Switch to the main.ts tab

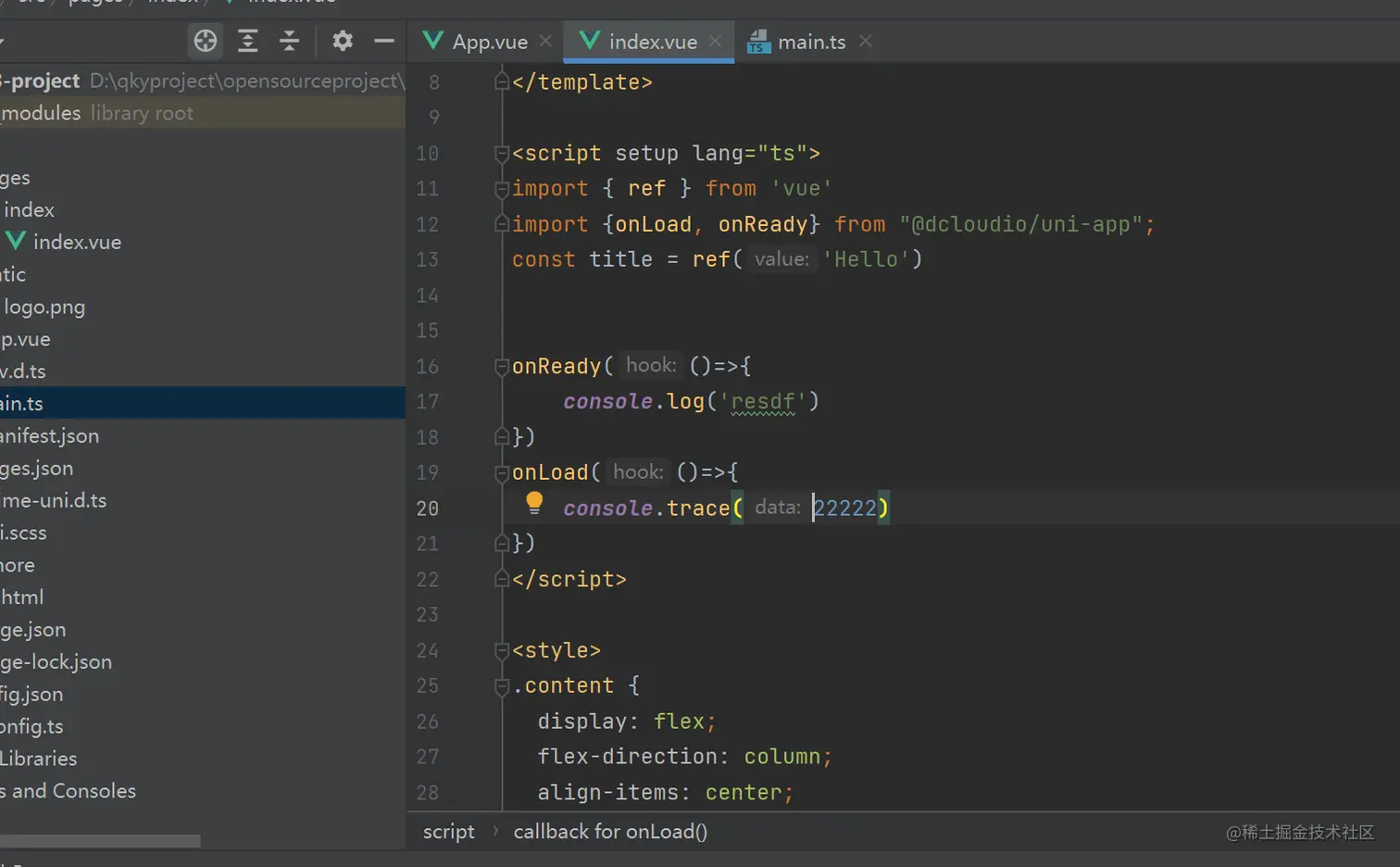click(810, 42)
